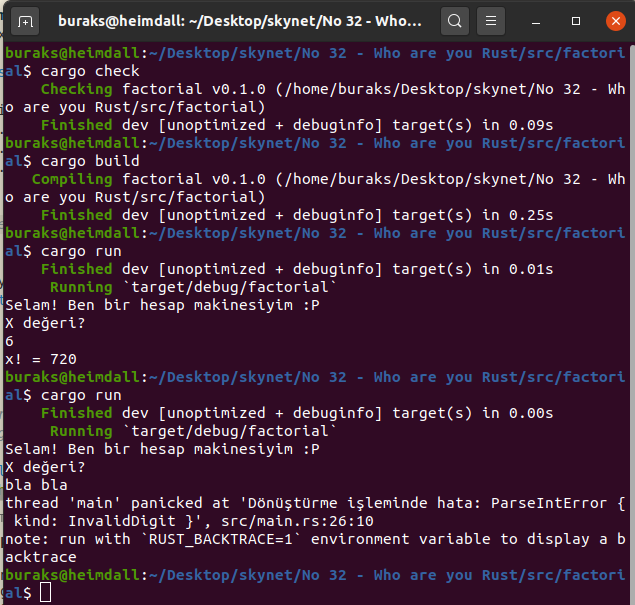Click the line ending 'in 0.25s'
This screenshot has width=635, height=605.
tap(297, 215)
